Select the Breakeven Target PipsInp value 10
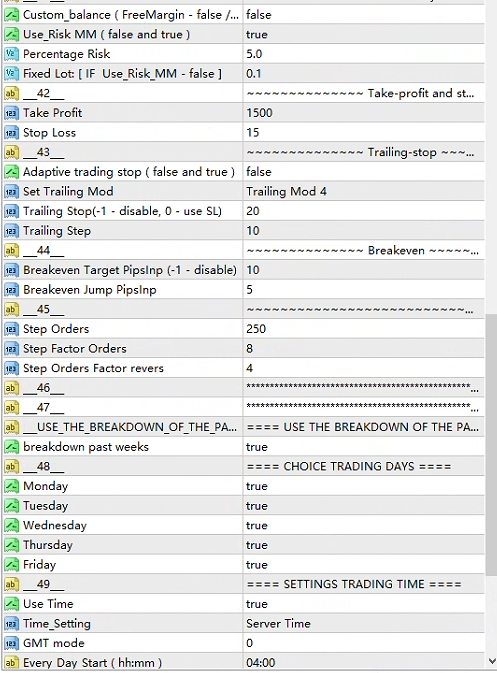 click(x=253, y=270)
